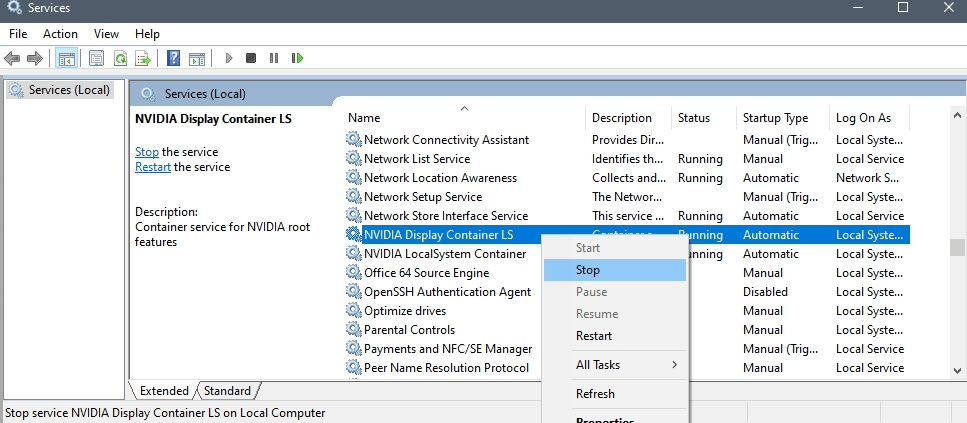Click gear icon of Network Store Interface Service
This screenshot has height=423, width=967.
(x=353, y=216)
